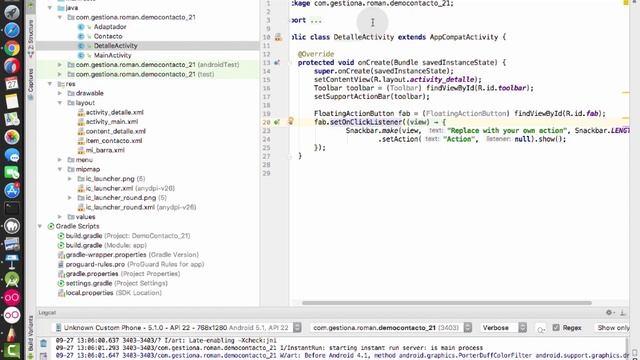Click the Adaptador class icon
This screenshot has width=640, height=360.
pyautogui.click(x=81, y=27)
